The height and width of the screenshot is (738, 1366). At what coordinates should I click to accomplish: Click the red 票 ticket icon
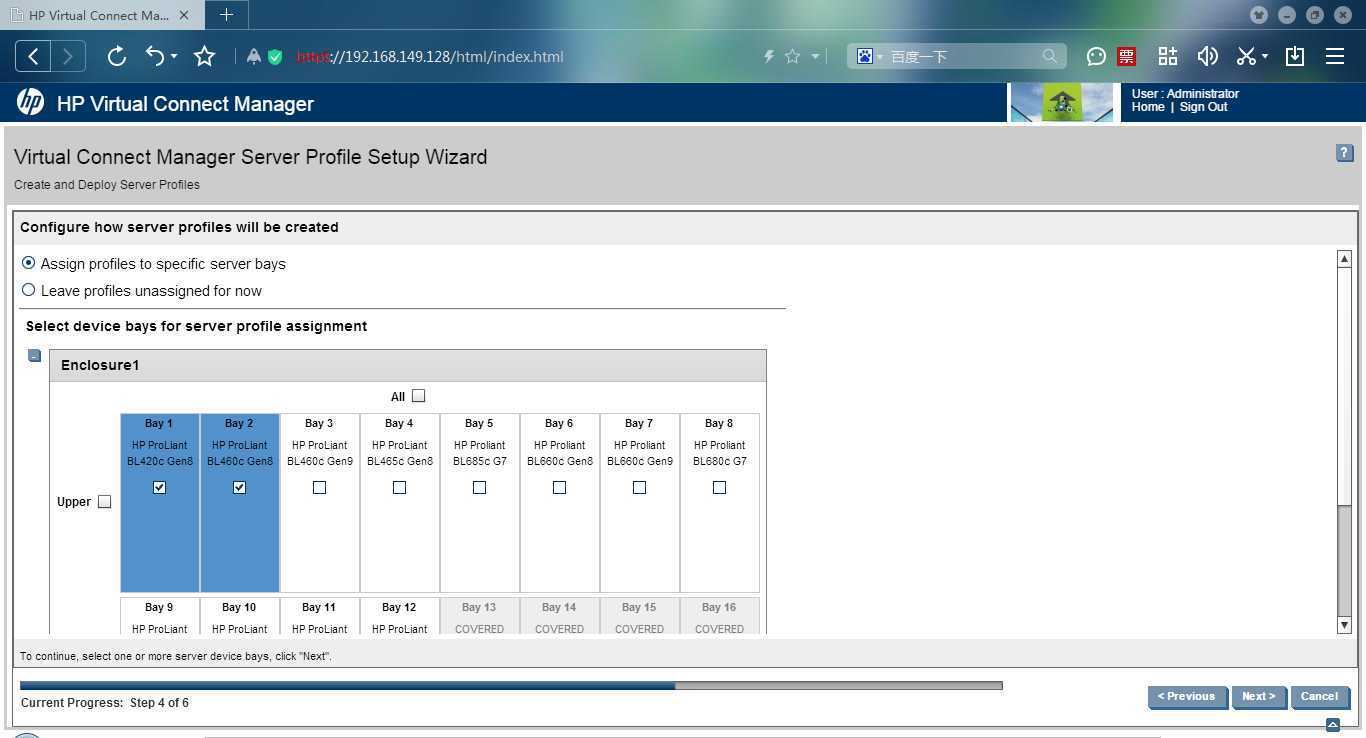click(1126, 57)
